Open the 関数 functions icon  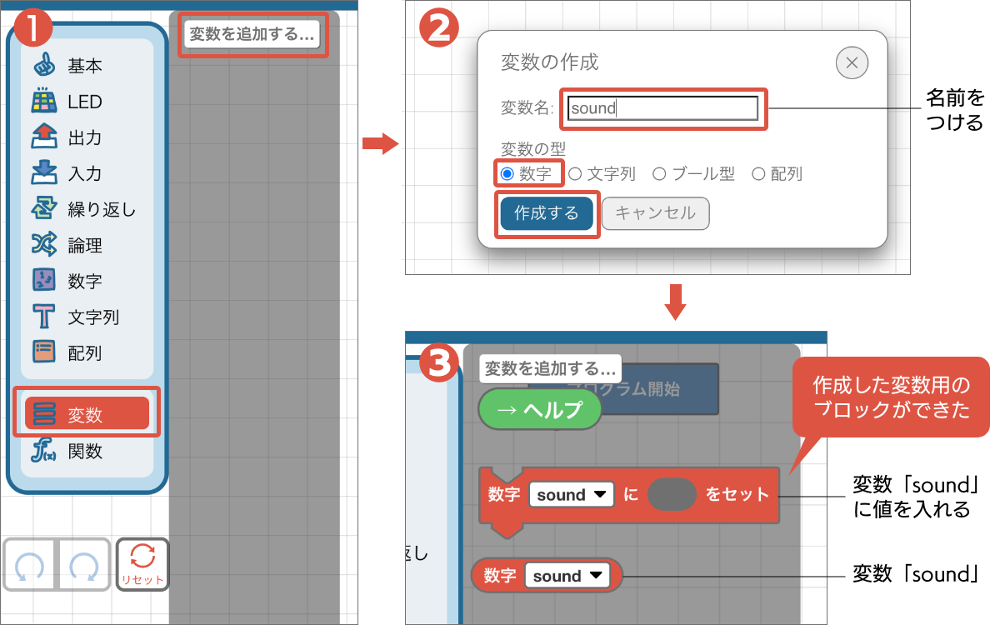44,450
